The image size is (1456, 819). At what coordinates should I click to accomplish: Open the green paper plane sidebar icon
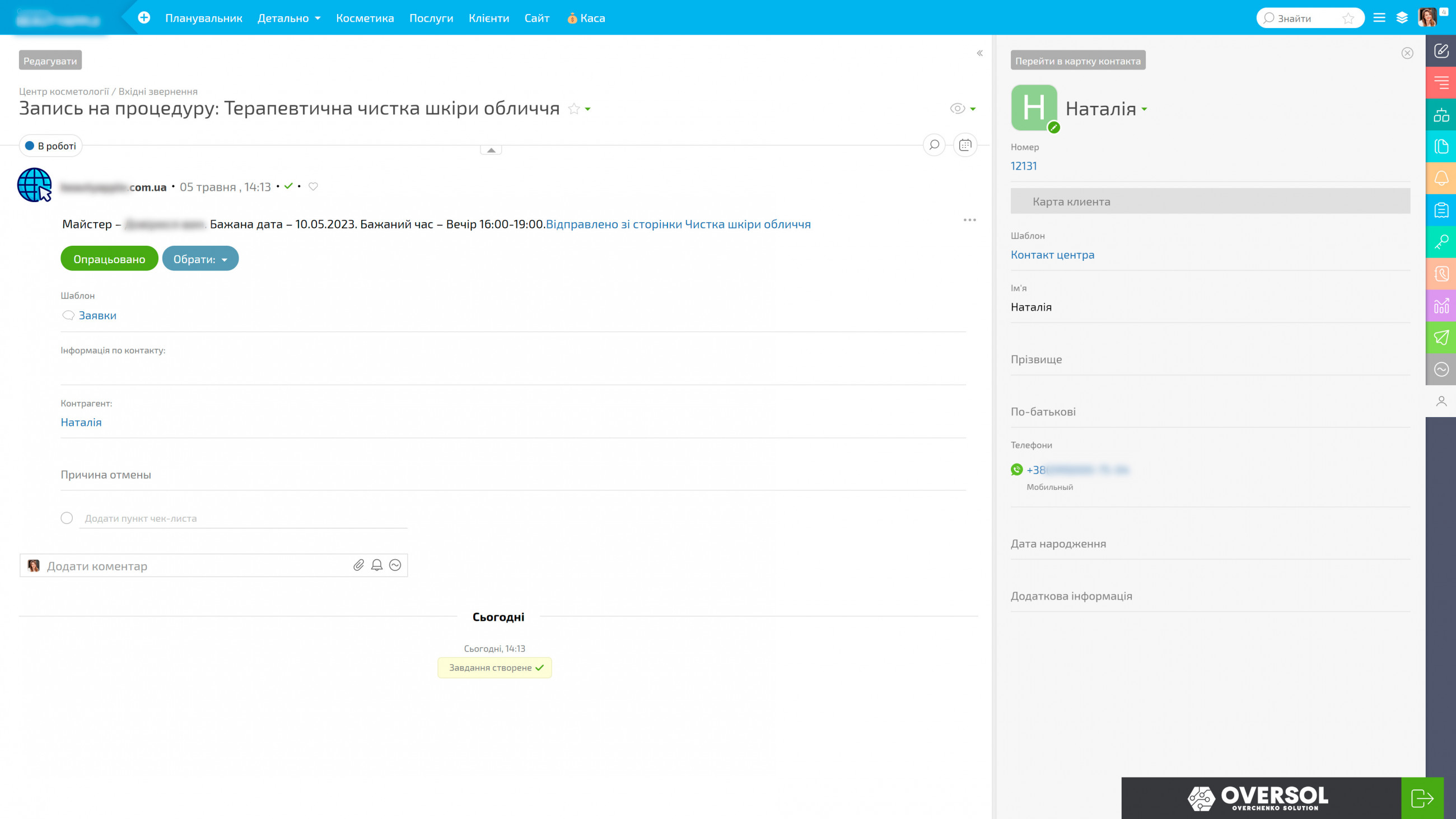point(1441,338)
